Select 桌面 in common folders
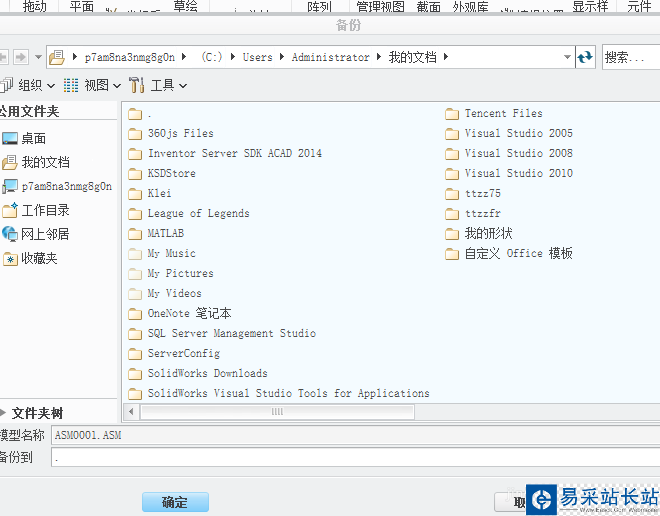660x516 pixels. [24, 138]
